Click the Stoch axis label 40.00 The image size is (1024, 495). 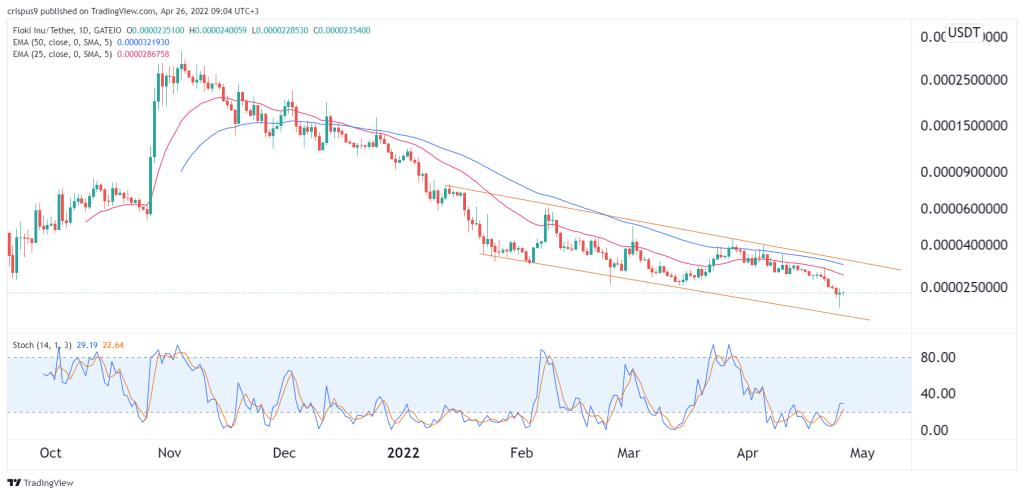pyautogui.click(x=937, y=394)
